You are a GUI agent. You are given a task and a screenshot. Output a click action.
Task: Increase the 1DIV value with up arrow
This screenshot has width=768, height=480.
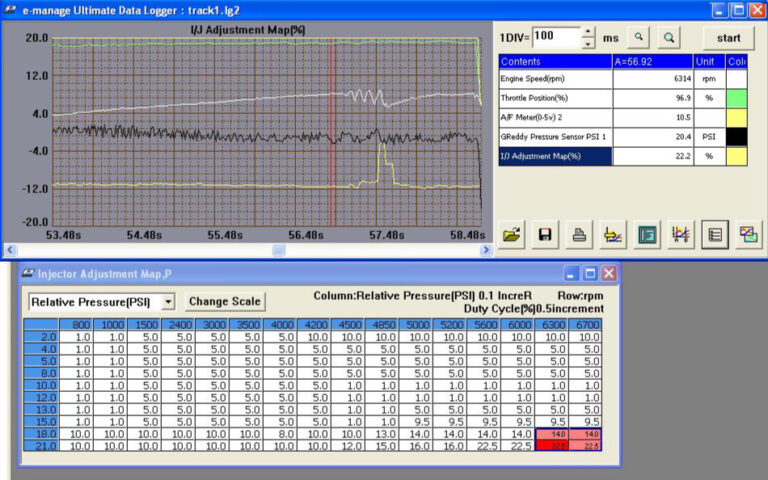(587, 31)
